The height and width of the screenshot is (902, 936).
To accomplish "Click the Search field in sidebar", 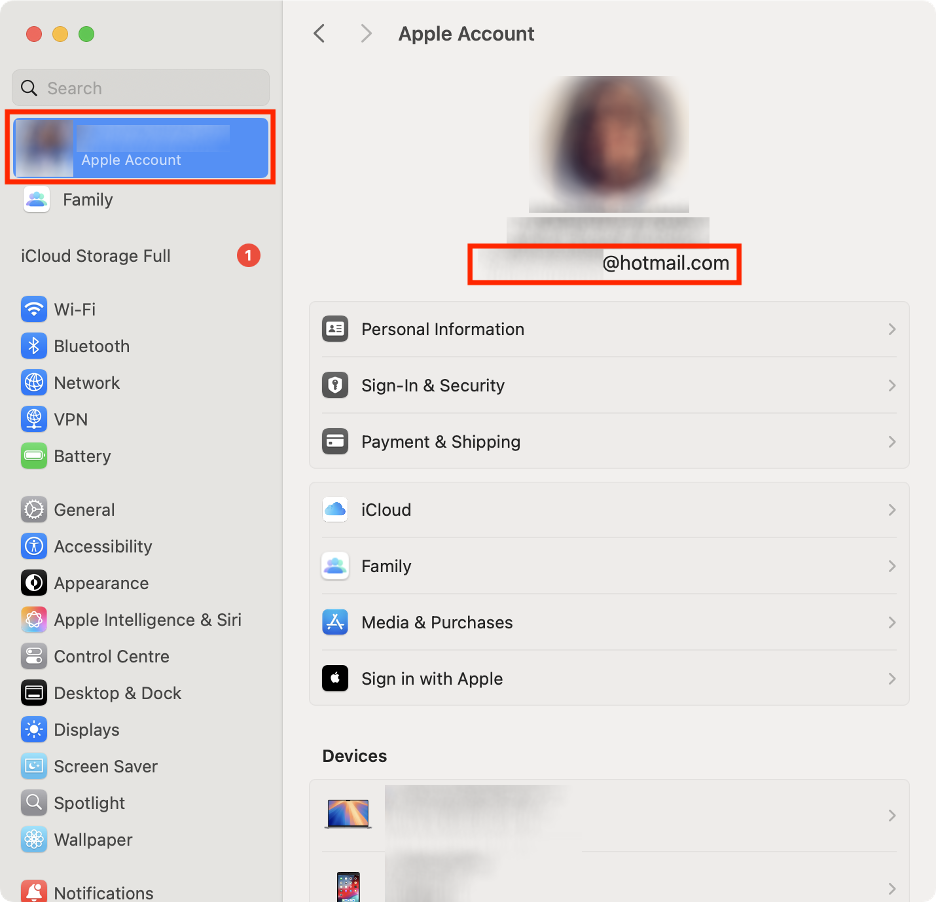I will click(141, 88).
